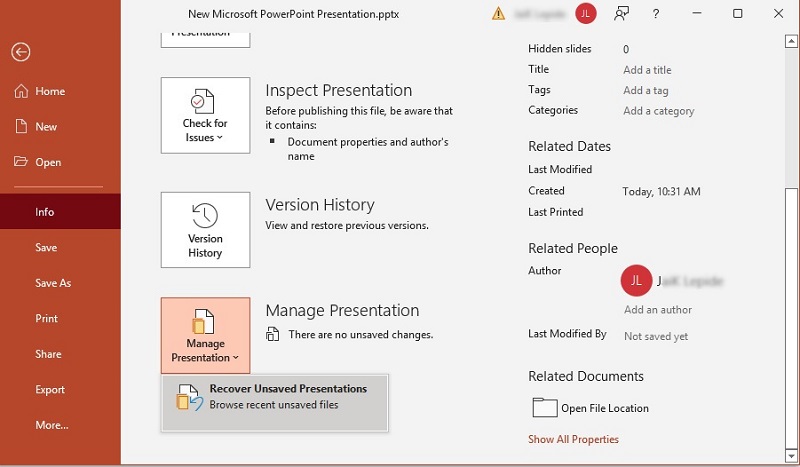Open the Print page
This screenshot has height=467, width=800.
(60, 318)
